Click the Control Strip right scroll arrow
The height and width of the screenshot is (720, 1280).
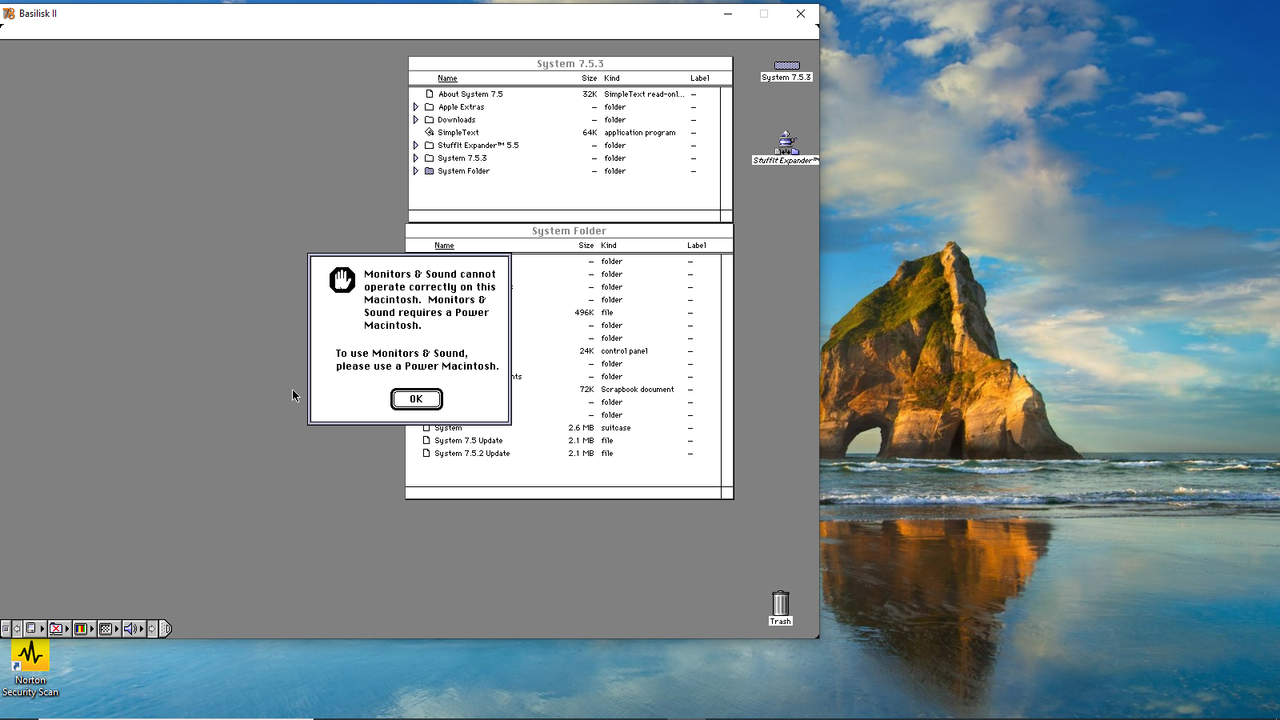[152, 629]
